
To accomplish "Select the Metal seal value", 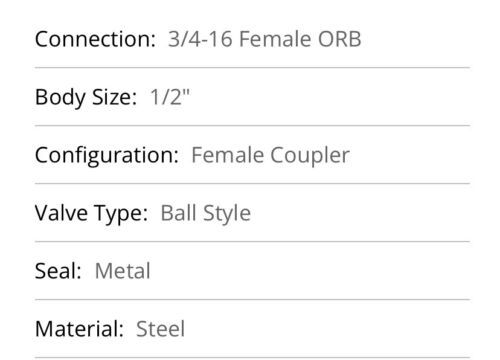I will (123, 271).
